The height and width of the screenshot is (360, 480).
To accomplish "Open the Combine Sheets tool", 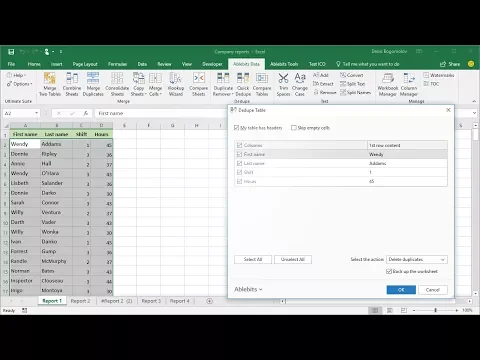I will 72,84.
